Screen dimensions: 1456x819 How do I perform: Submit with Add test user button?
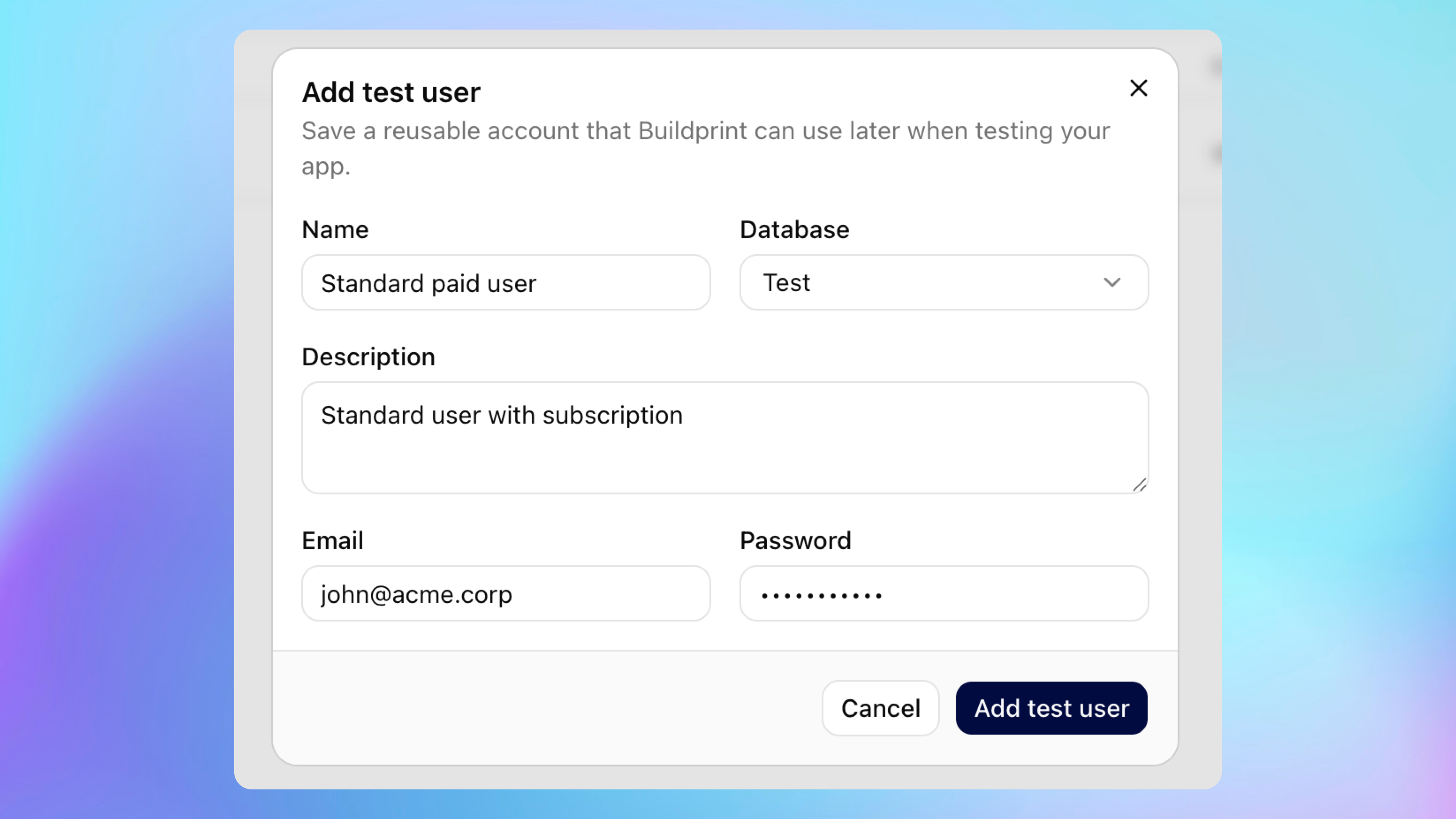coord(1051,708)
